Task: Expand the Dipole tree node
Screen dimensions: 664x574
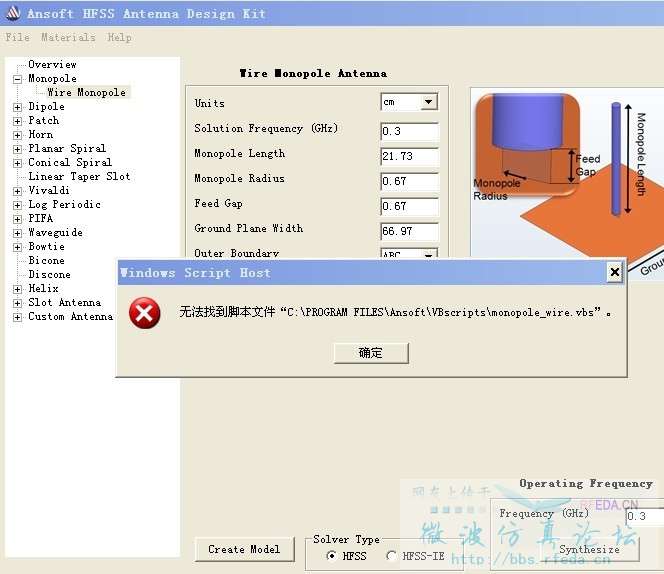Action: 17,107
